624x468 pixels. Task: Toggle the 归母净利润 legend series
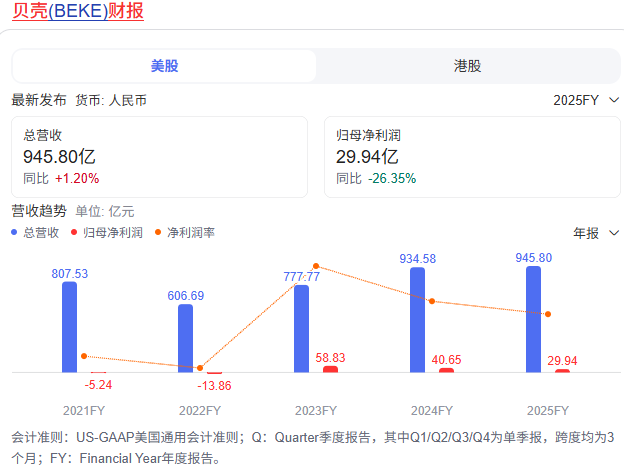click(107, 232)
